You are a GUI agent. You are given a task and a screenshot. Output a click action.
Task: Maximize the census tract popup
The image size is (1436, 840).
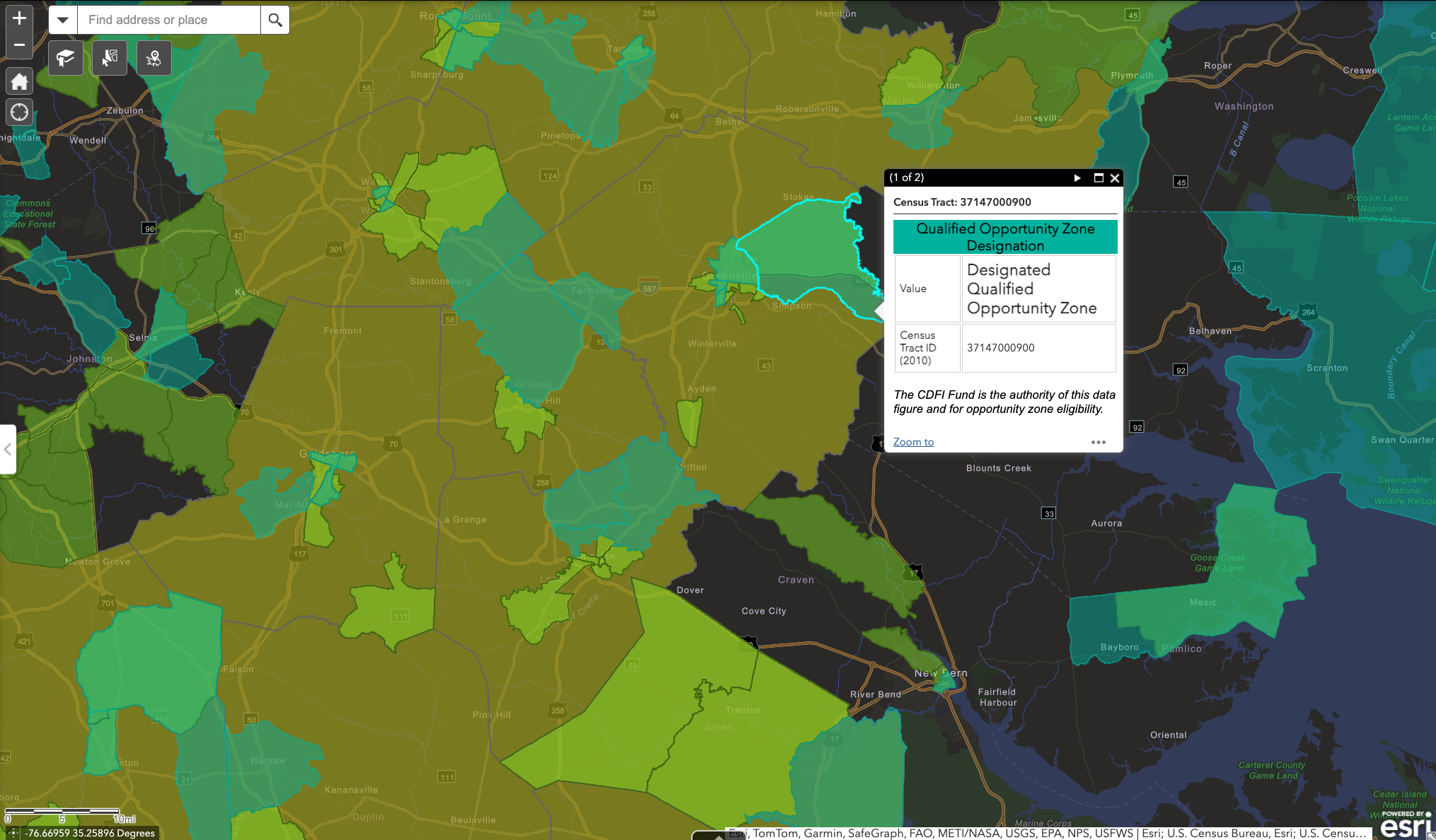point(1099,177)
